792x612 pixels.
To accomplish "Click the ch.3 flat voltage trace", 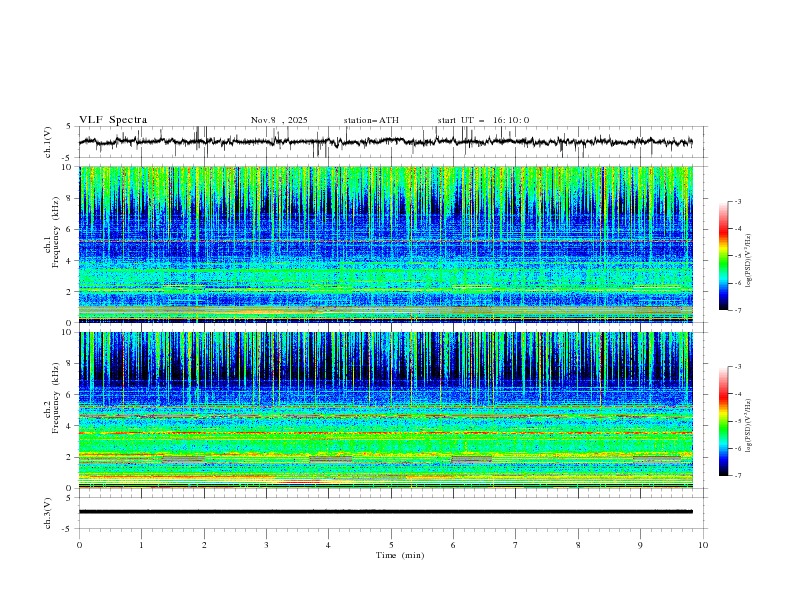I will (385, 512).
